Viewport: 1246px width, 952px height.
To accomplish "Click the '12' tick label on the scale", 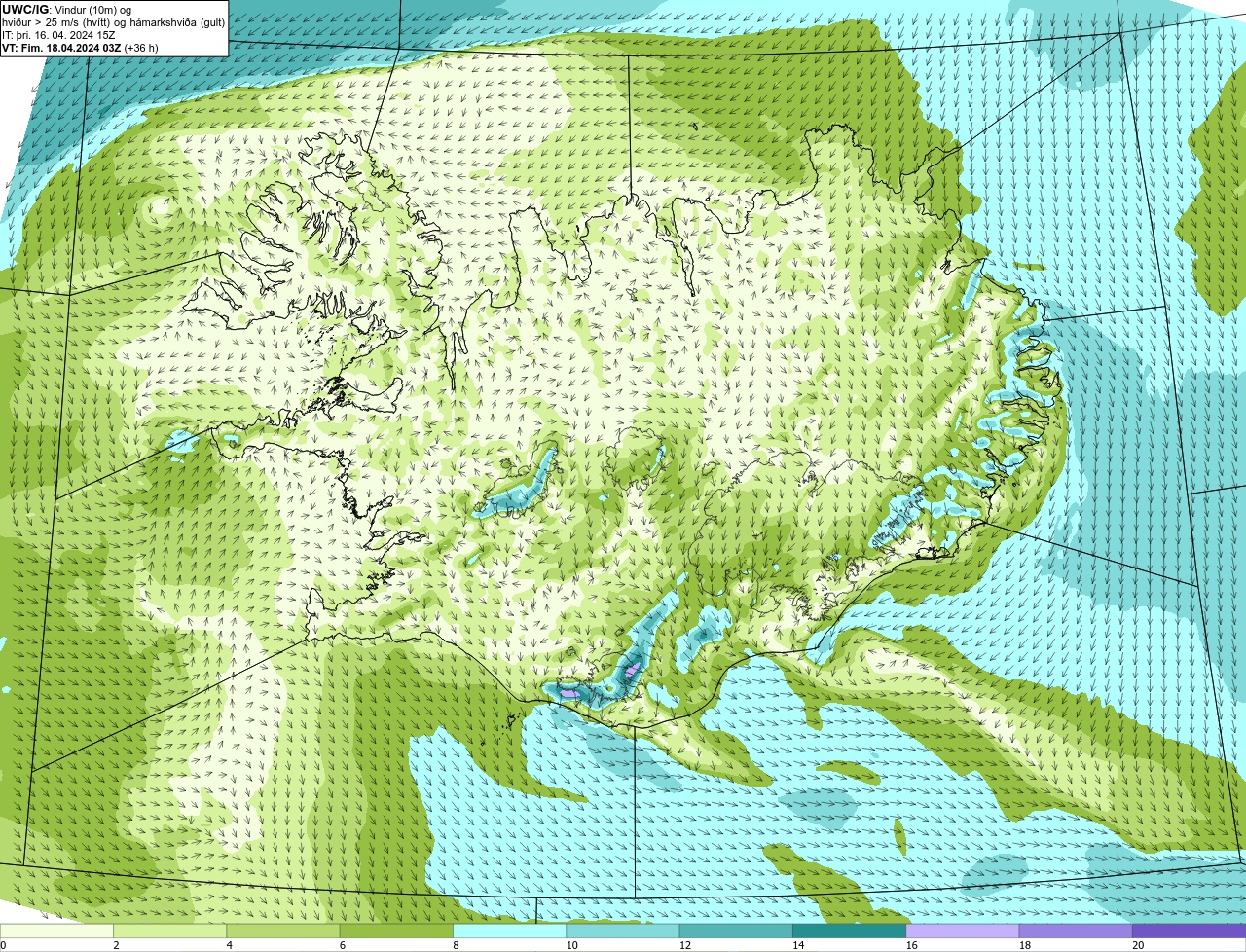I will [x=685, y=945].
